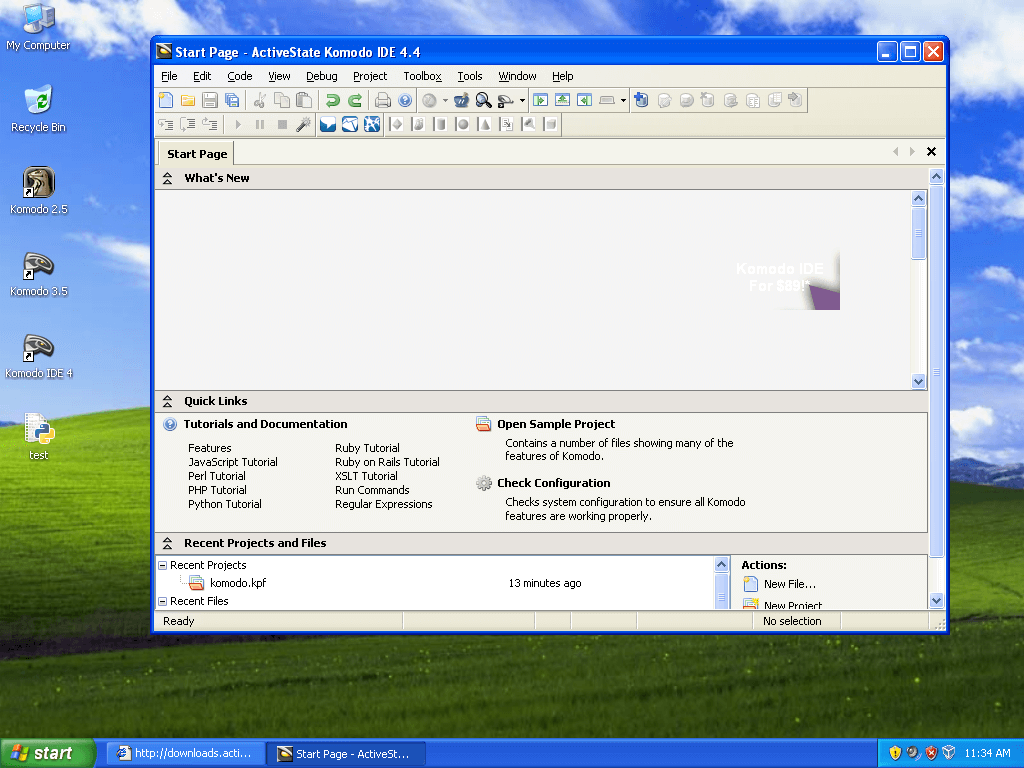Toggle the left pane visibility button
1024x768 pixels.
click(540, 100)
